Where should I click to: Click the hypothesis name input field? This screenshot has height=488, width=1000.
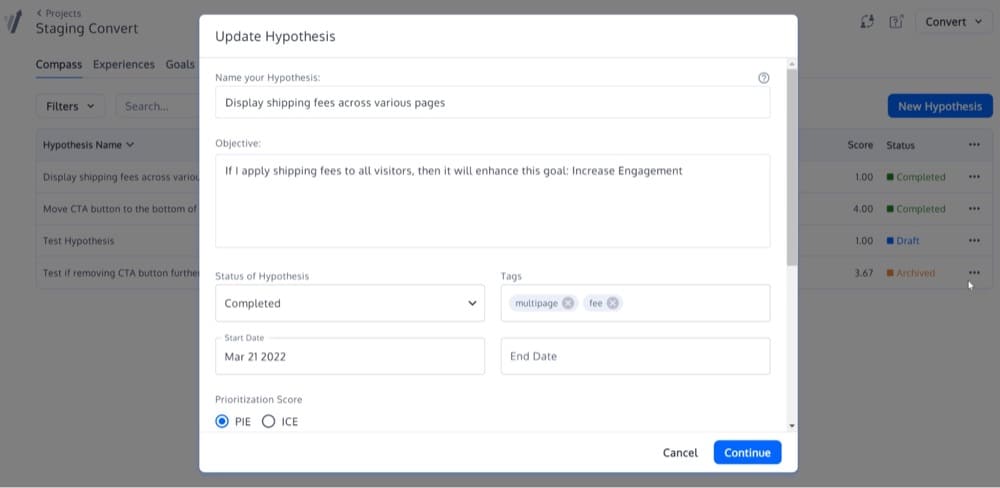pyautogui.click(x=492, y=102)
